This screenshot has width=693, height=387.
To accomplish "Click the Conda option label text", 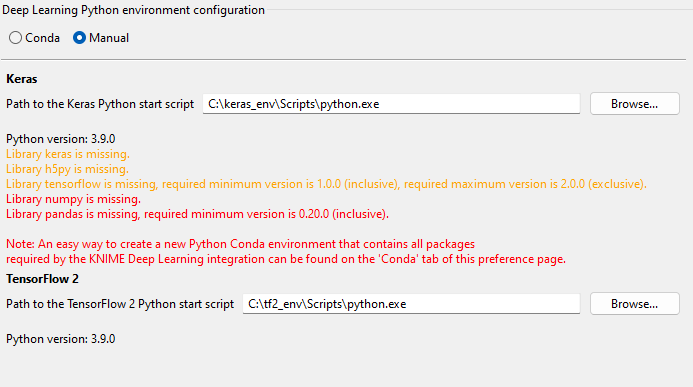I will (x=42, y=38).
